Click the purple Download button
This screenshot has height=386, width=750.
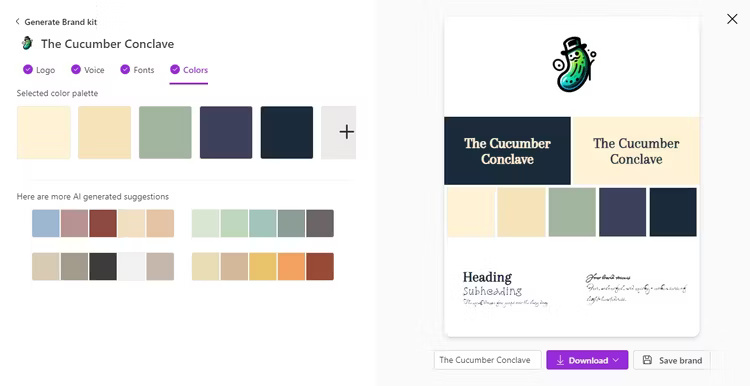(587, 360)
